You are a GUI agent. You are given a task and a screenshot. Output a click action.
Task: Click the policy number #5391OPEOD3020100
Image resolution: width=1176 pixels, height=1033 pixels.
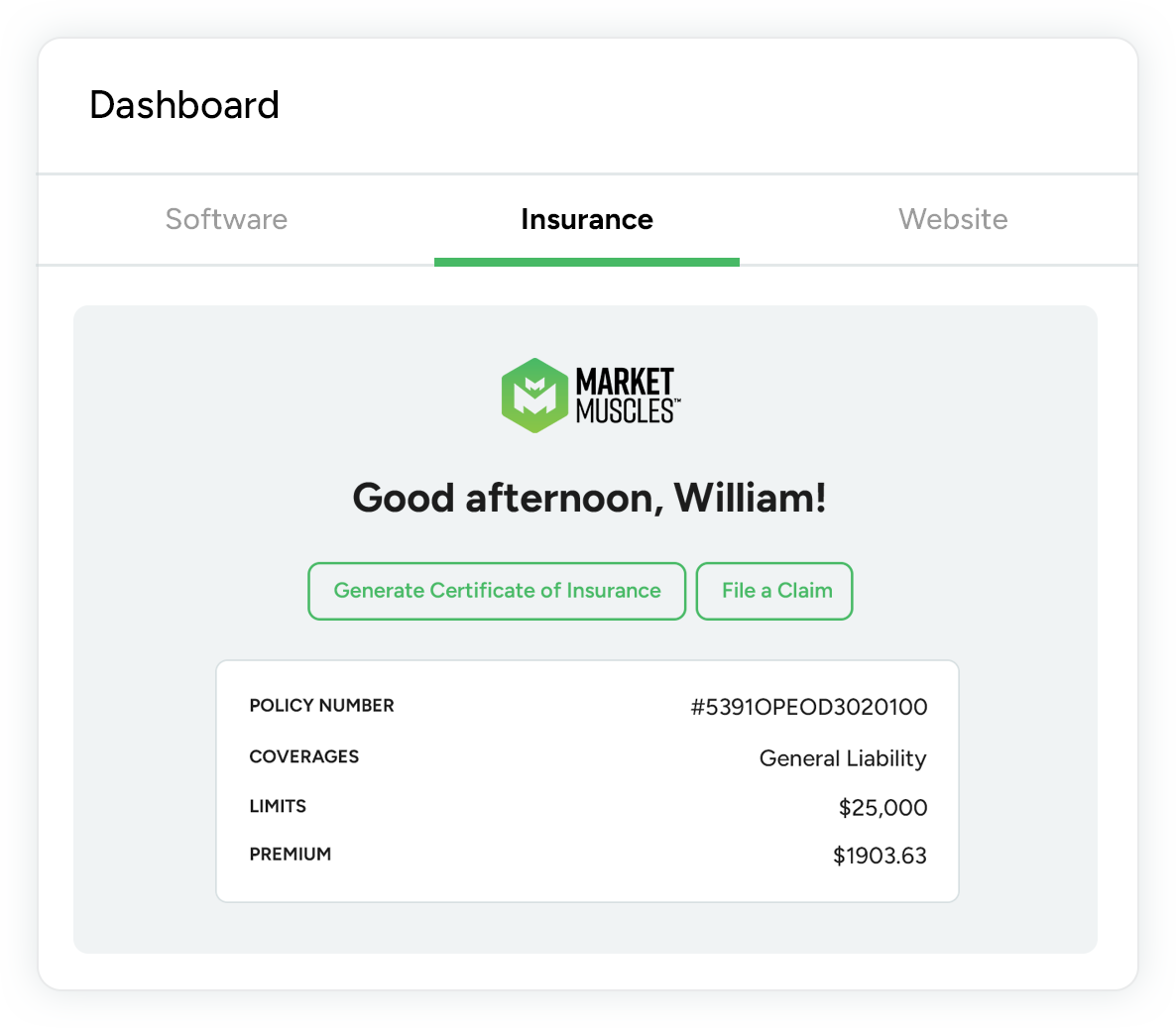[x=808, y=707]
